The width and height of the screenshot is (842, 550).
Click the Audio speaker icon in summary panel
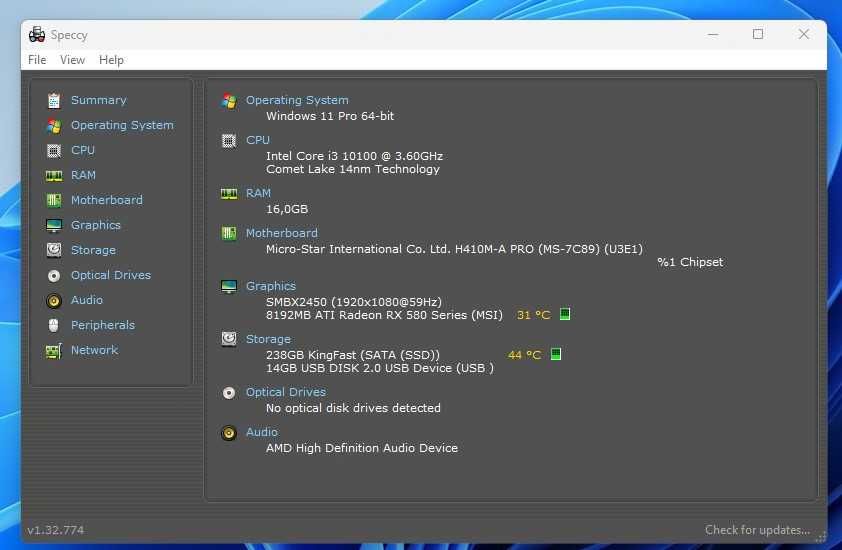pos(229,433)
